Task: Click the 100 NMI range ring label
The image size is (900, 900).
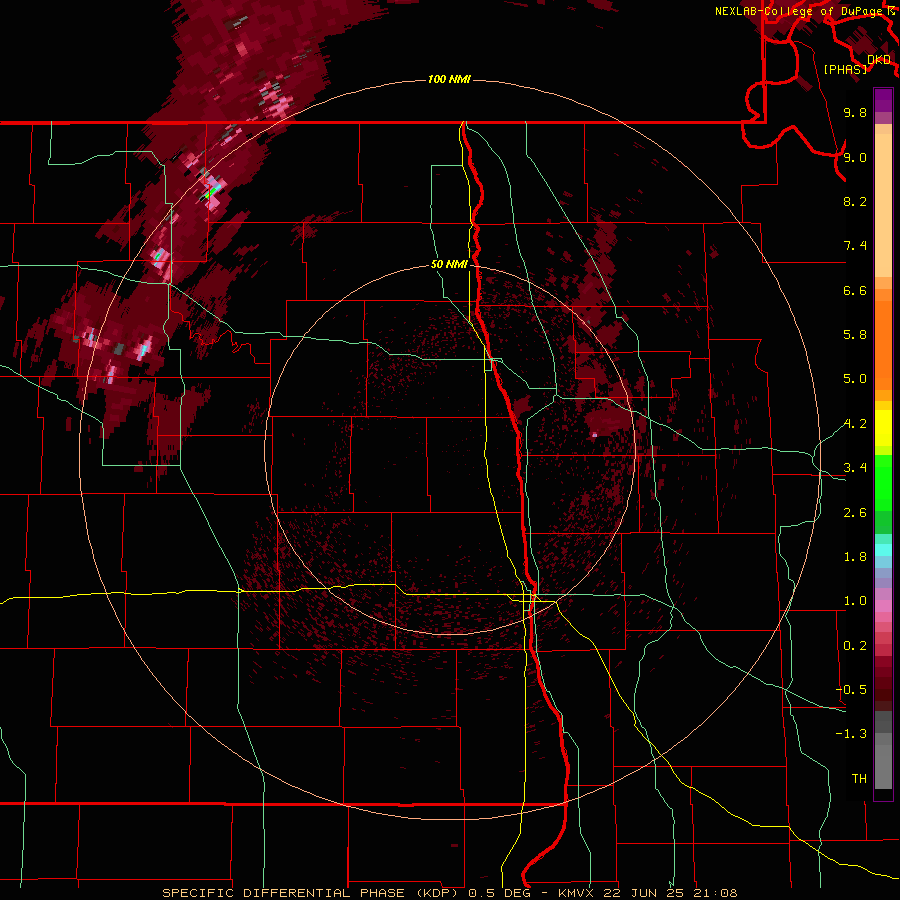Action: pyautogui.click(x=449, y=79)
